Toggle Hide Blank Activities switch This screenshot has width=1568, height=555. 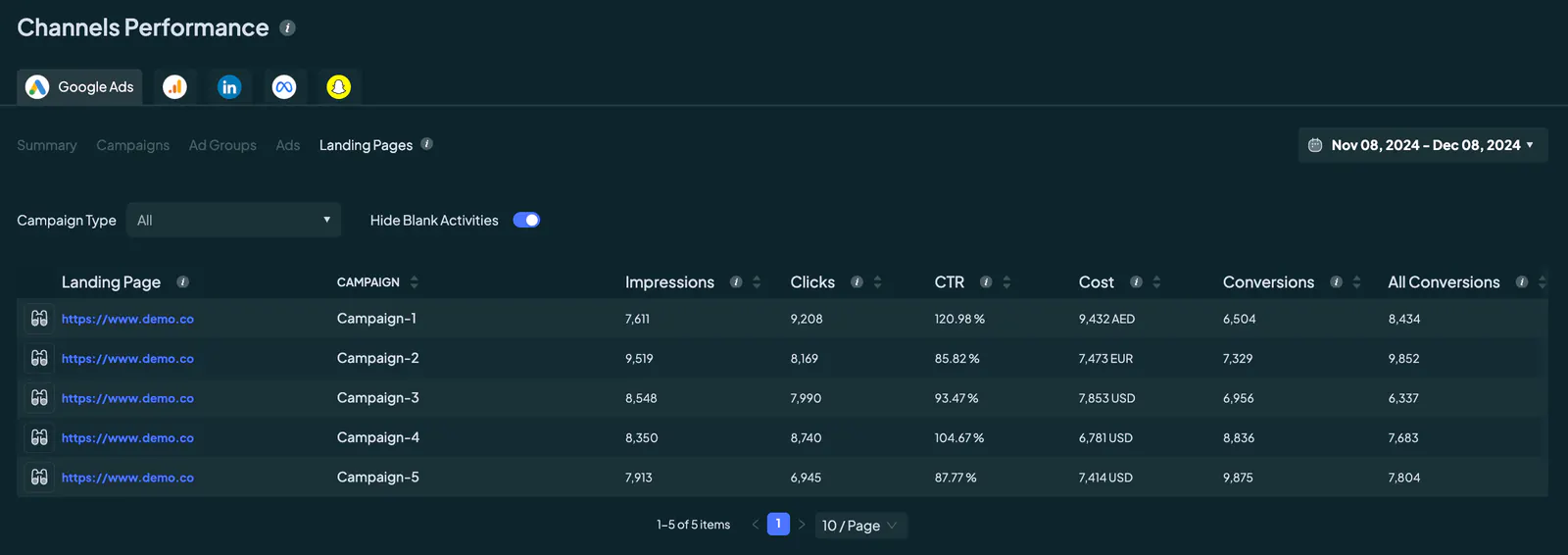[x=526, y=220]
